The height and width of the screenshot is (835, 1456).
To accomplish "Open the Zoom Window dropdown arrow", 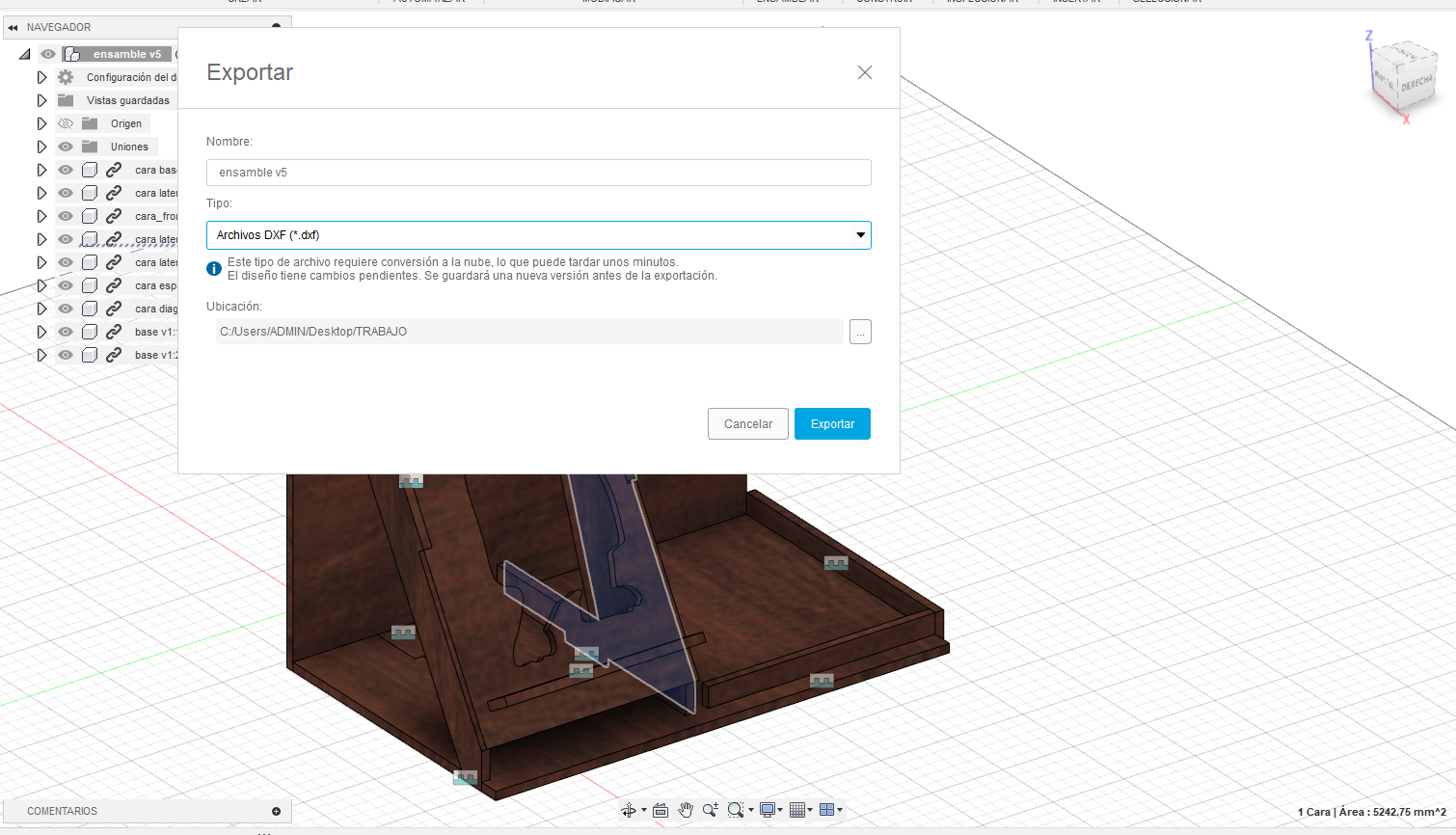I will 751,810.
